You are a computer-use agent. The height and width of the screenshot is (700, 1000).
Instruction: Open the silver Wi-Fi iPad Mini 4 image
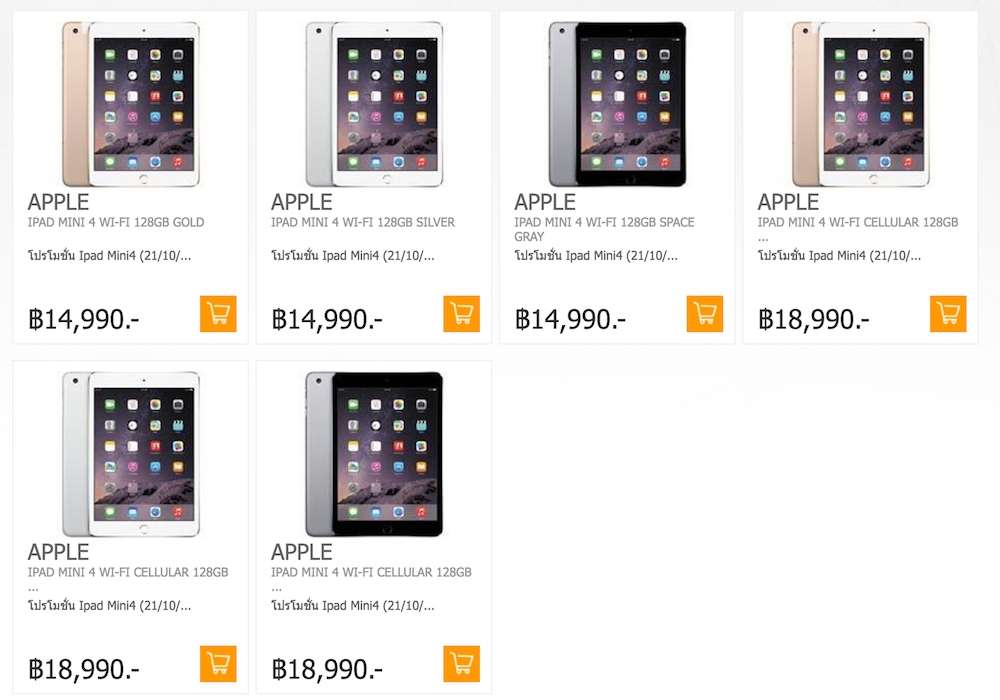[374, 103]
